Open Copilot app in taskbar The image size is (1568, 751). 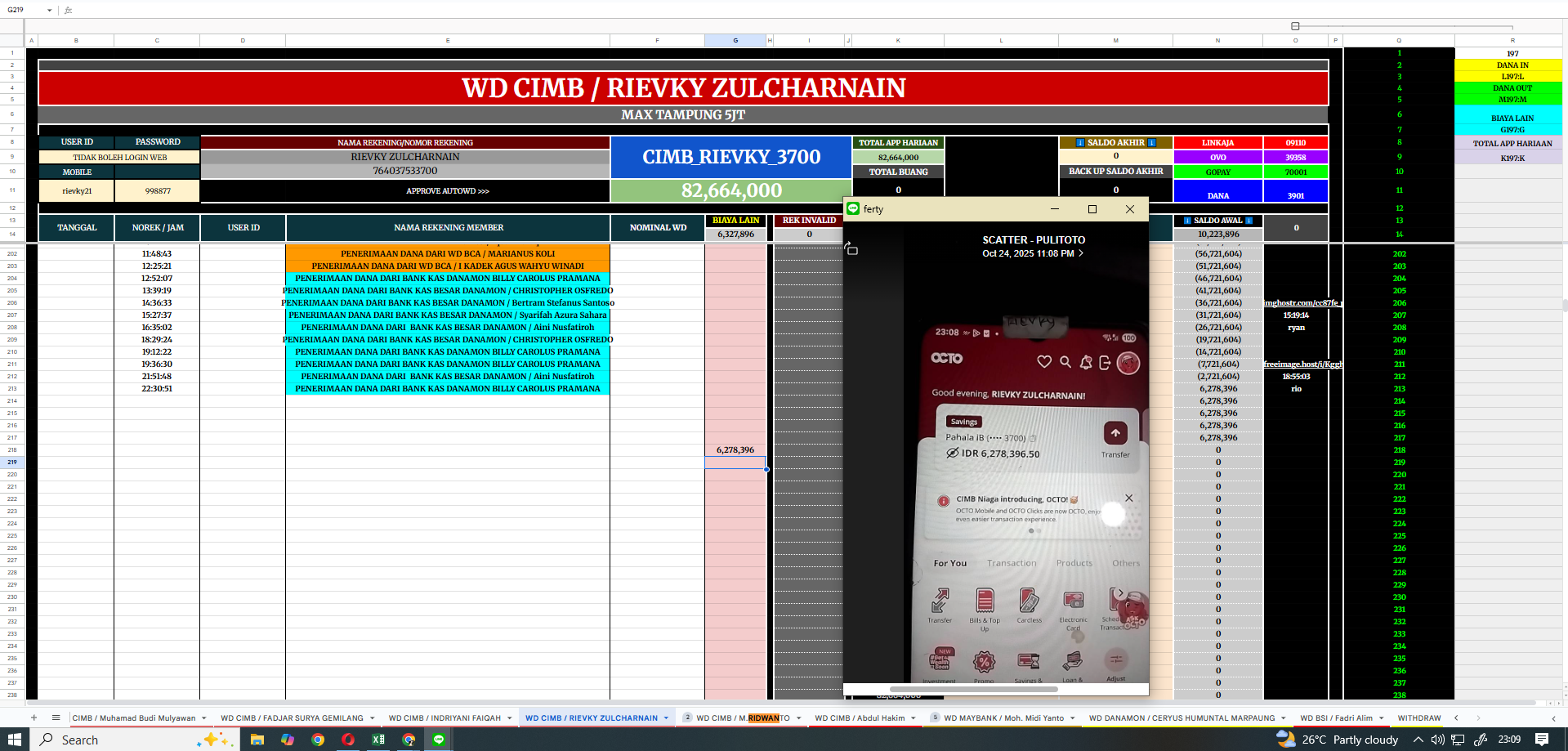[x=288, y=739]
